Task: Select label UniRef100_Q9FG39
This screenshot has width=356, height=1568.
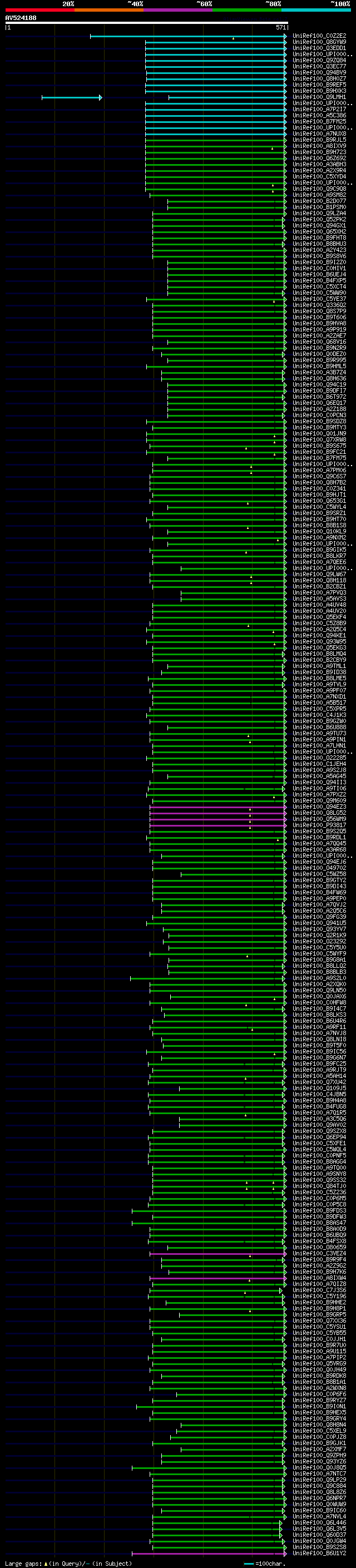Action: tap(319, 917)
